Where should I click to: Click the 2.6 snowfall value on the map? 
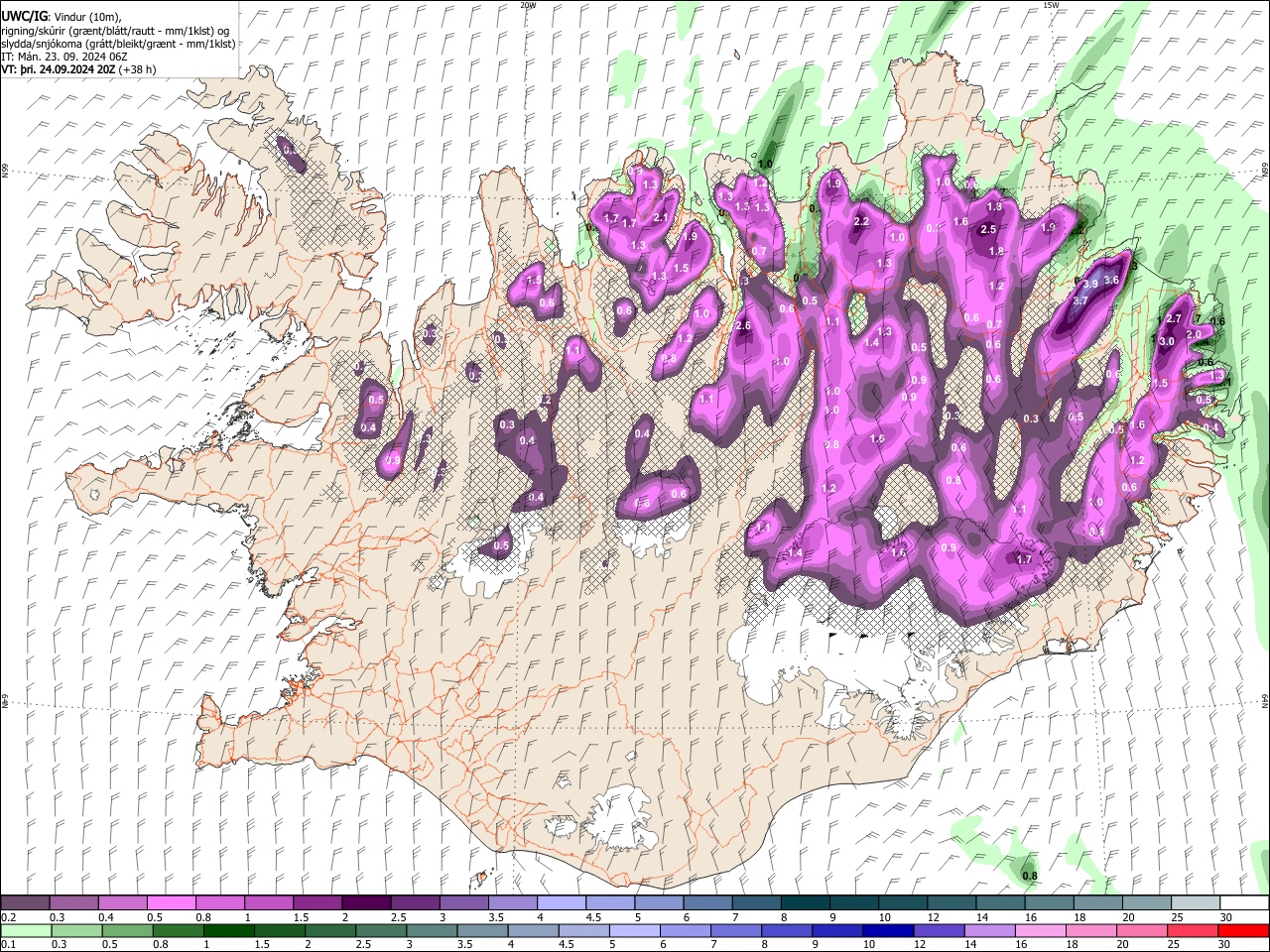(x=743, y=326)
